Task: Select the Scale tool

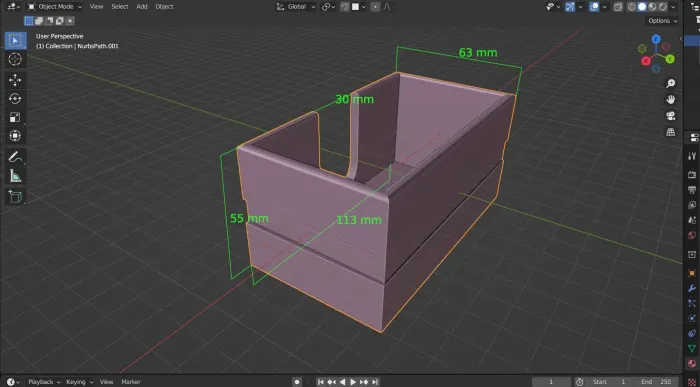Action: (x=15, y=117)
